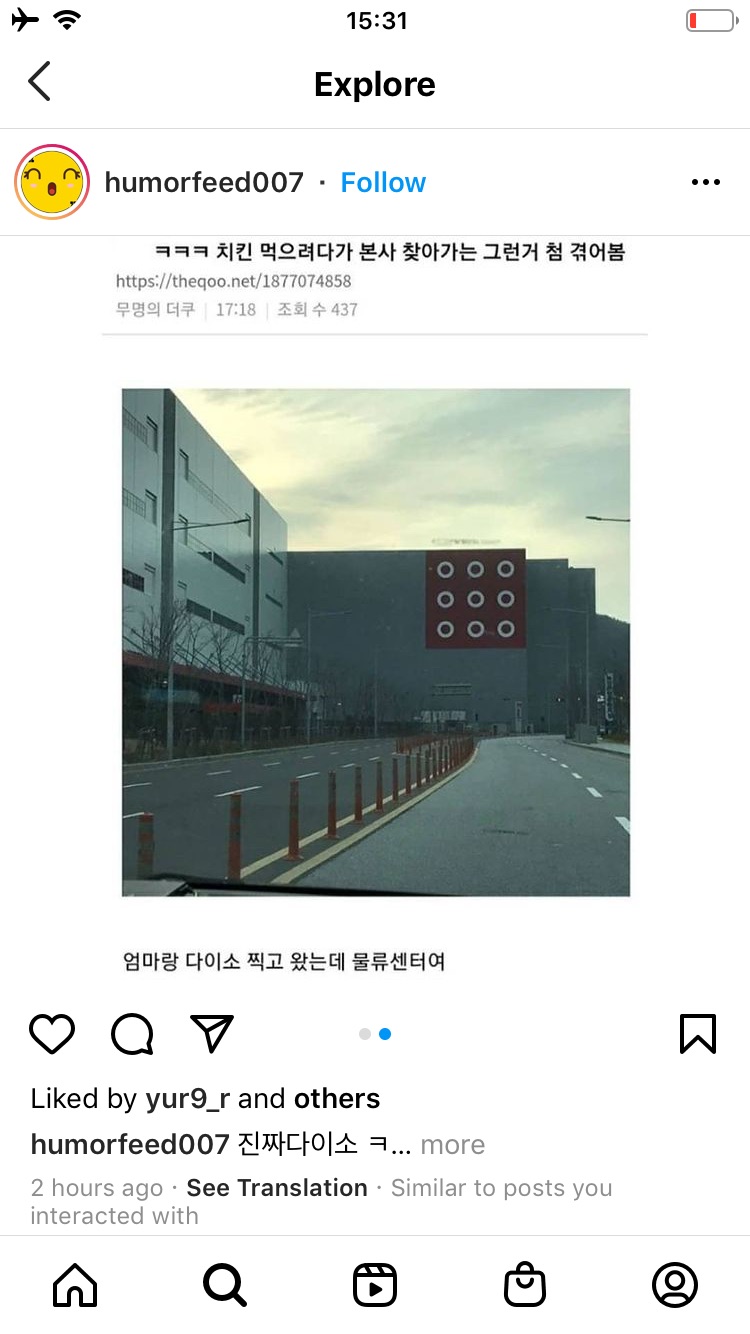Open the Reels tab
The image size is (750, 1334).
click(375, 1285)
